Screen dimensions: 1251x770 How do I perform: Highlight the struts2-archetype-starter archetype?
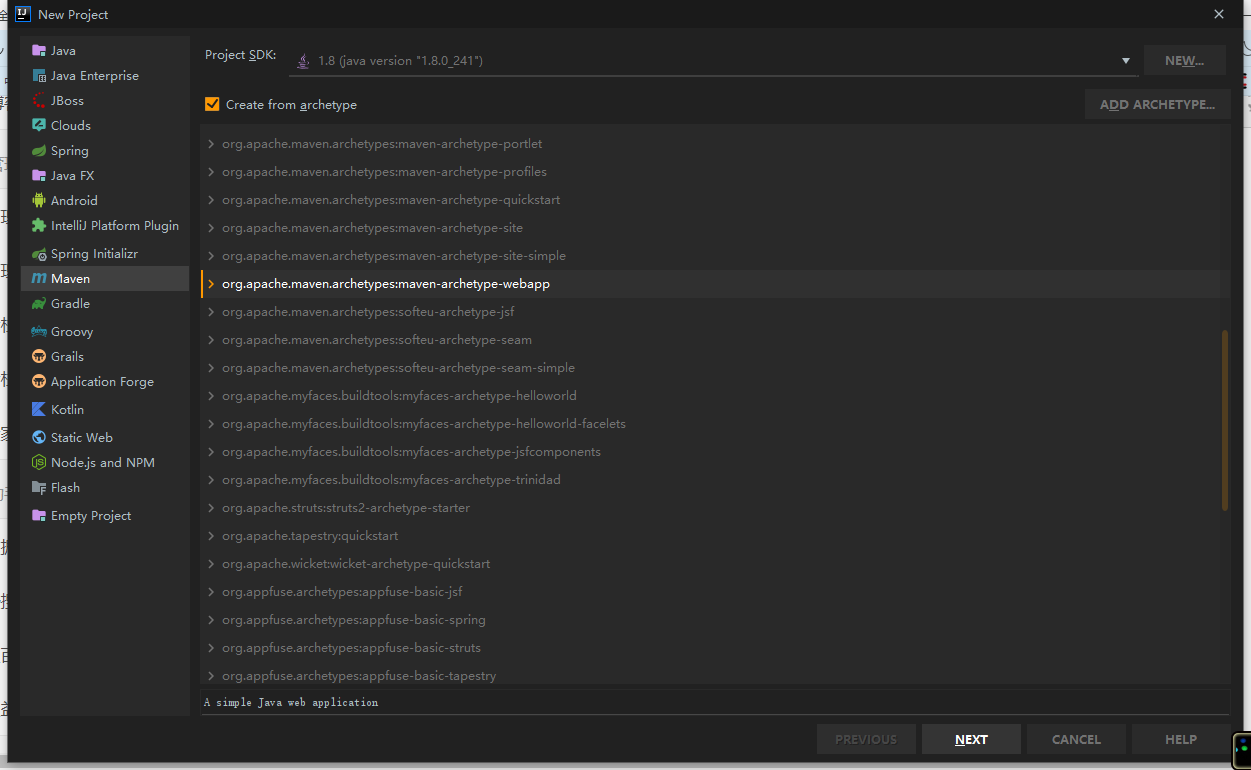tap(345, 507)
